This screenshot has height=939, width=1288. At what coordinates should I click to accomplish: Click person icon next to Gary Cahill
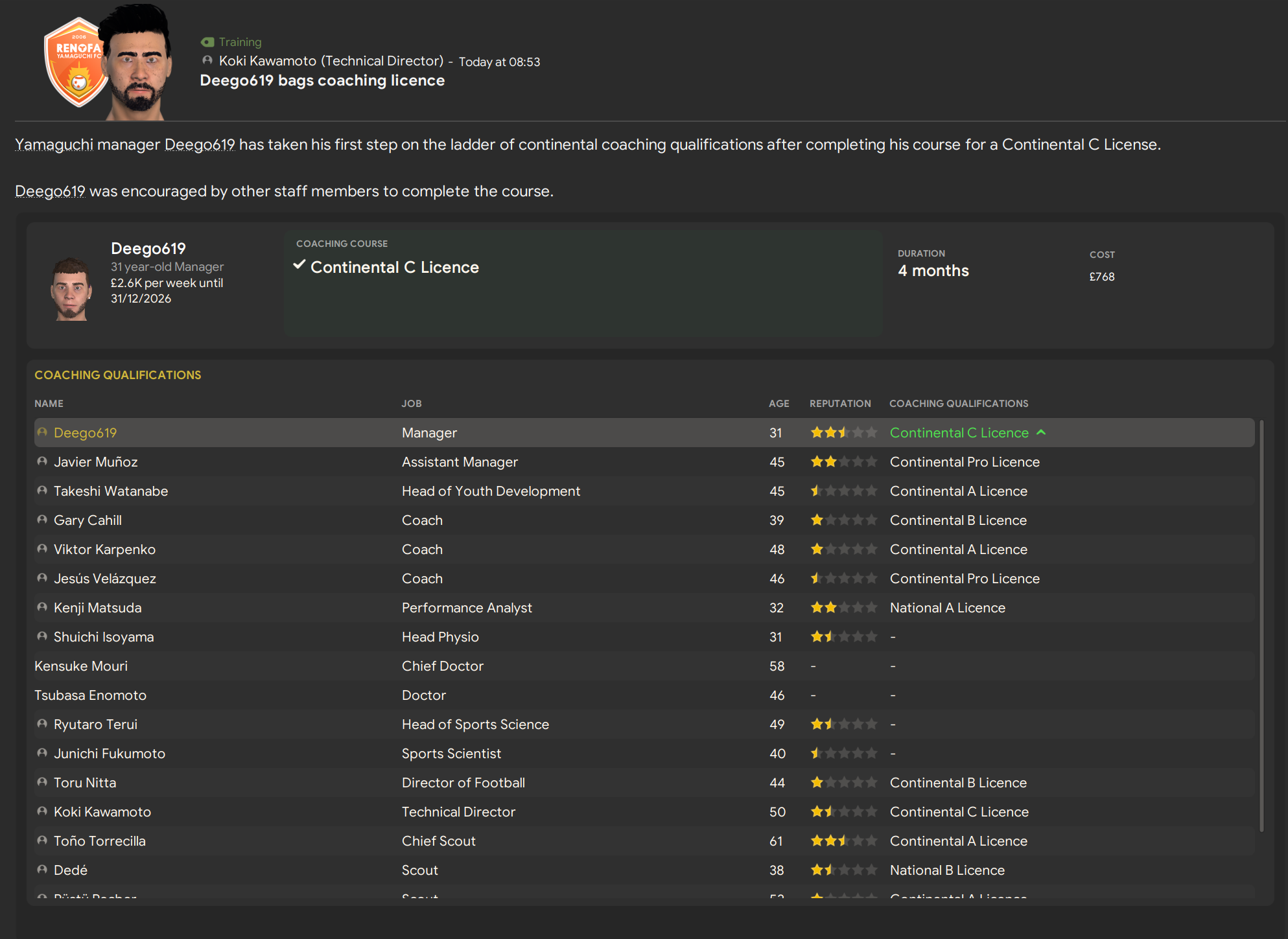(x=42, y=520)
